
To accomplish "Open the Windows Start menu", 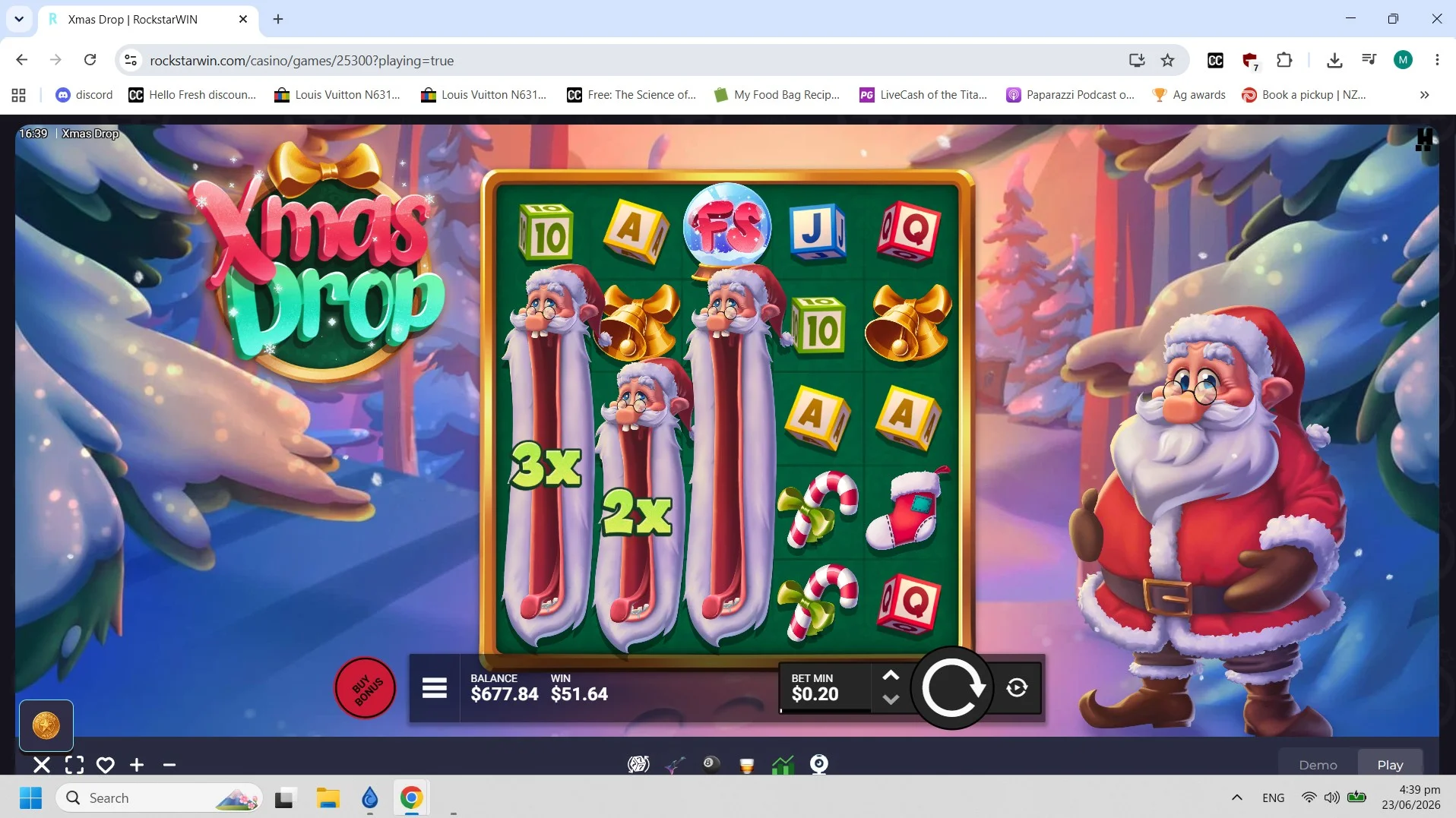I will tap(30, 798).
